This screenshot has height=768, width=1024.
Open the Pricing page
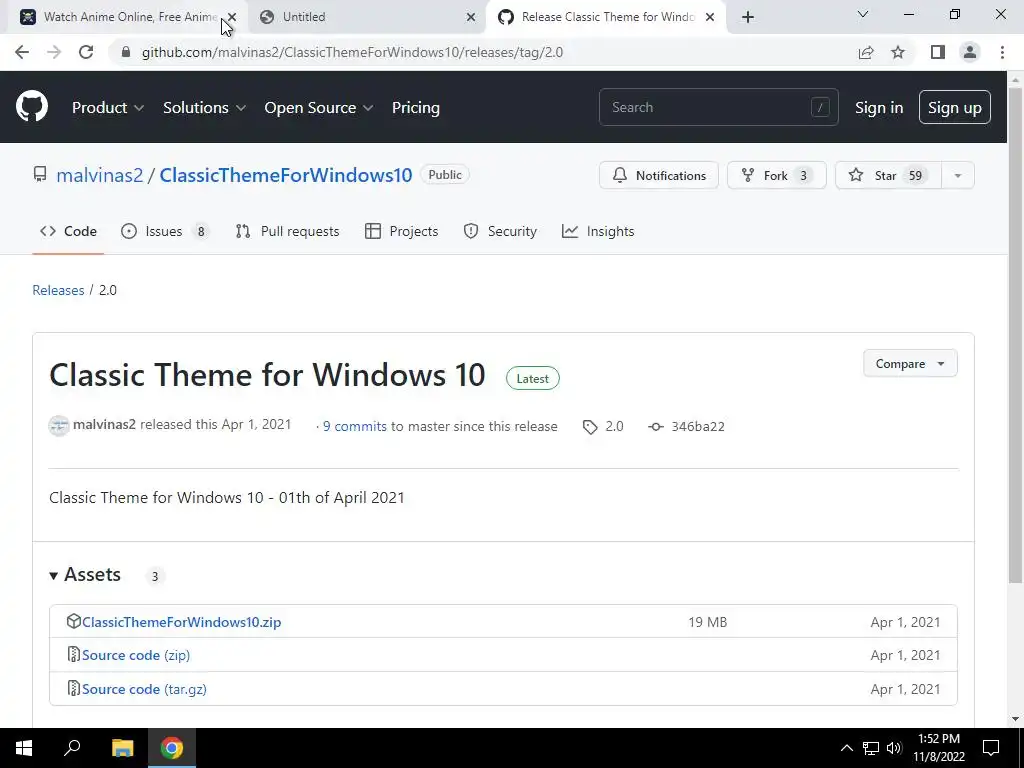click(415, 108)
